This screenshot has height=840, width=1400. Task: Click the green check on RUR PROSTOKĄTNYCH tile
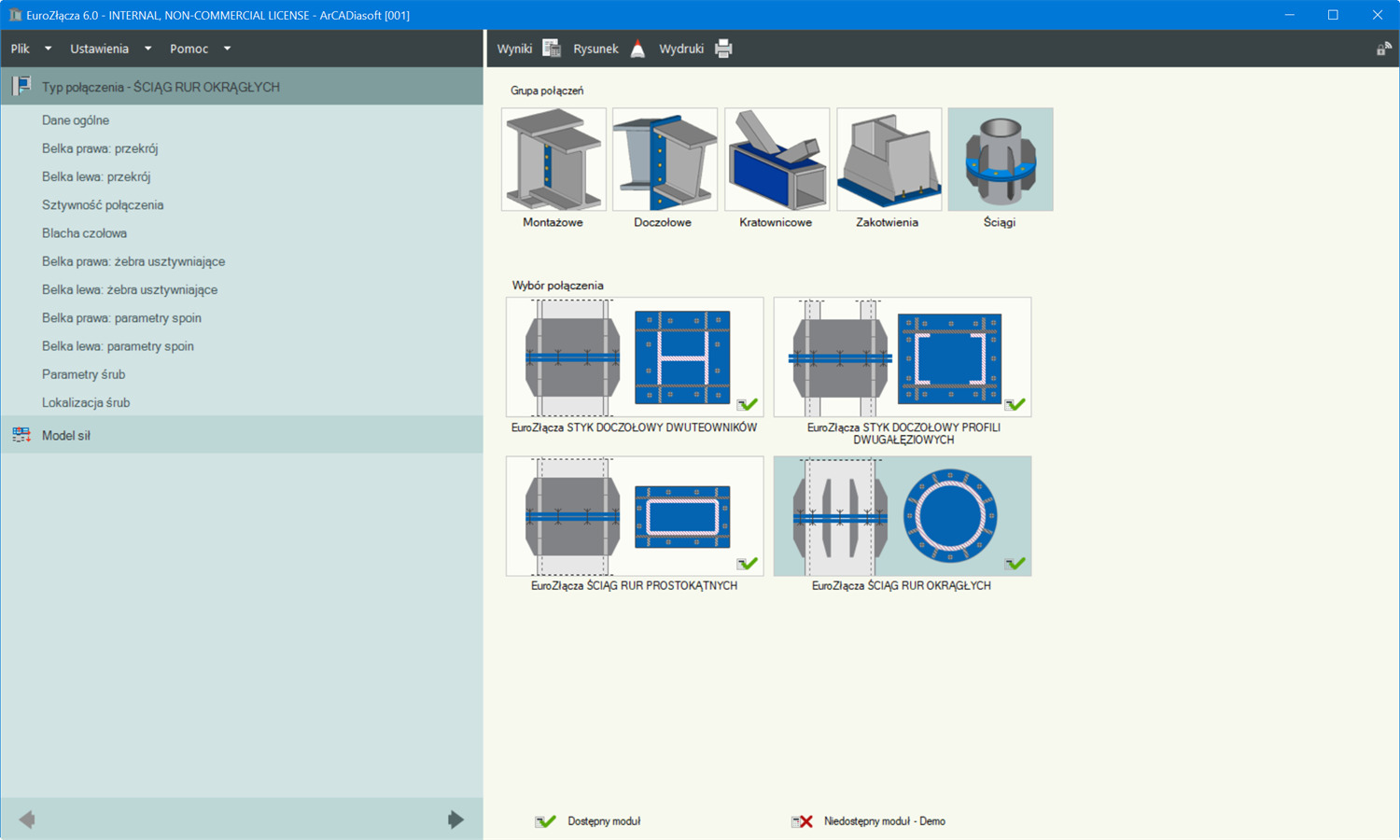point(747,563)
